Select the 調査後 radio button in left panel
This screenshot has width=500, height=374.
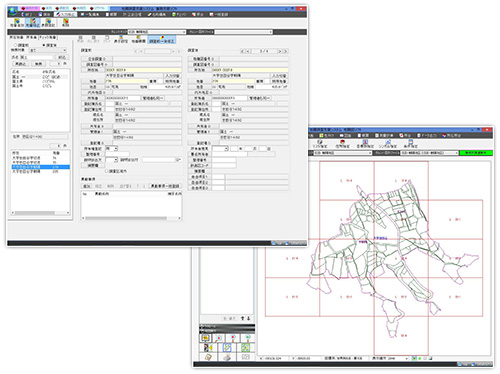click(44, 45)
